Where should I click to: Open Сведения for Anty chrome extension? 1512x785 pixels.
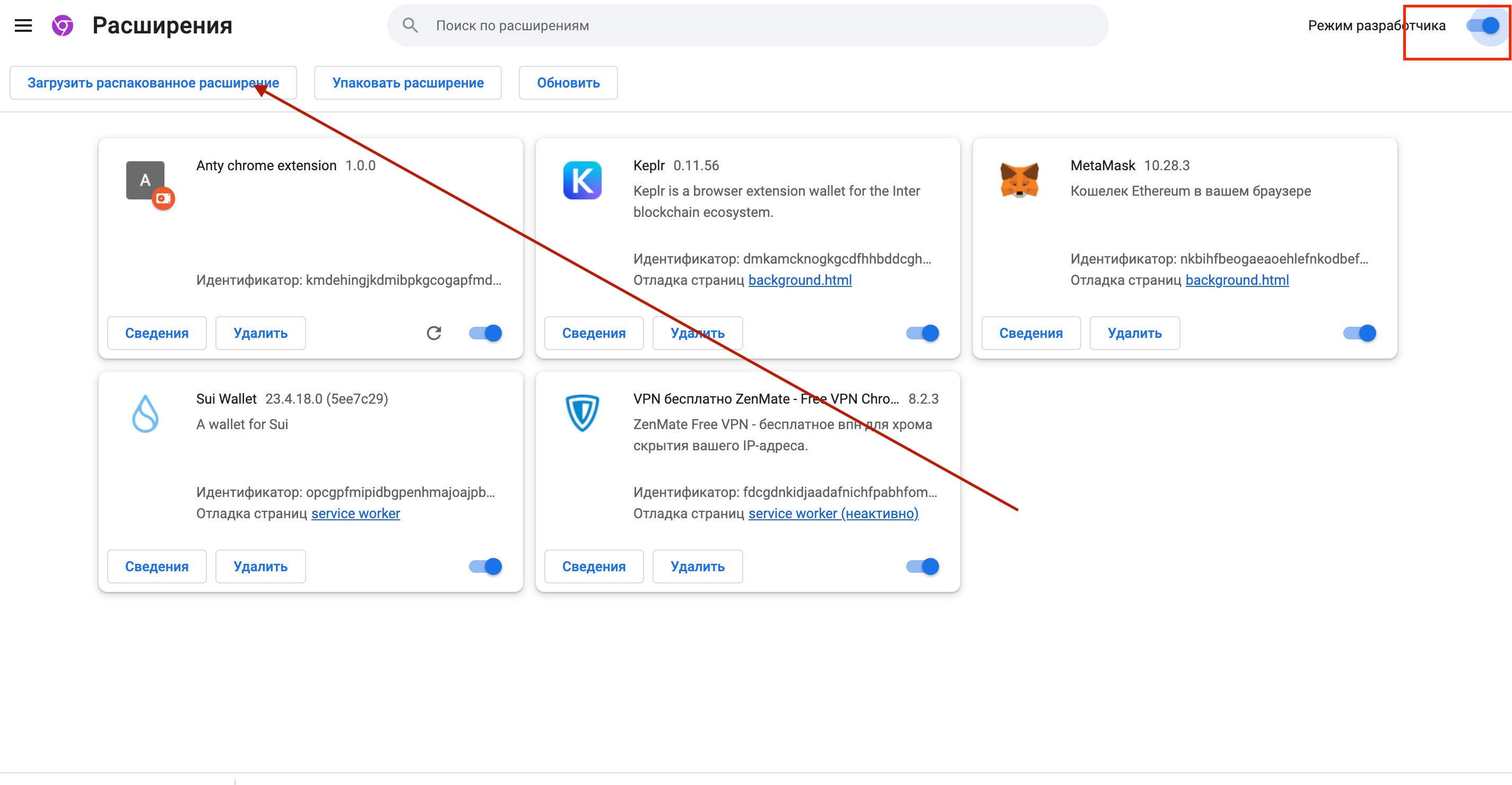[157, 333]
